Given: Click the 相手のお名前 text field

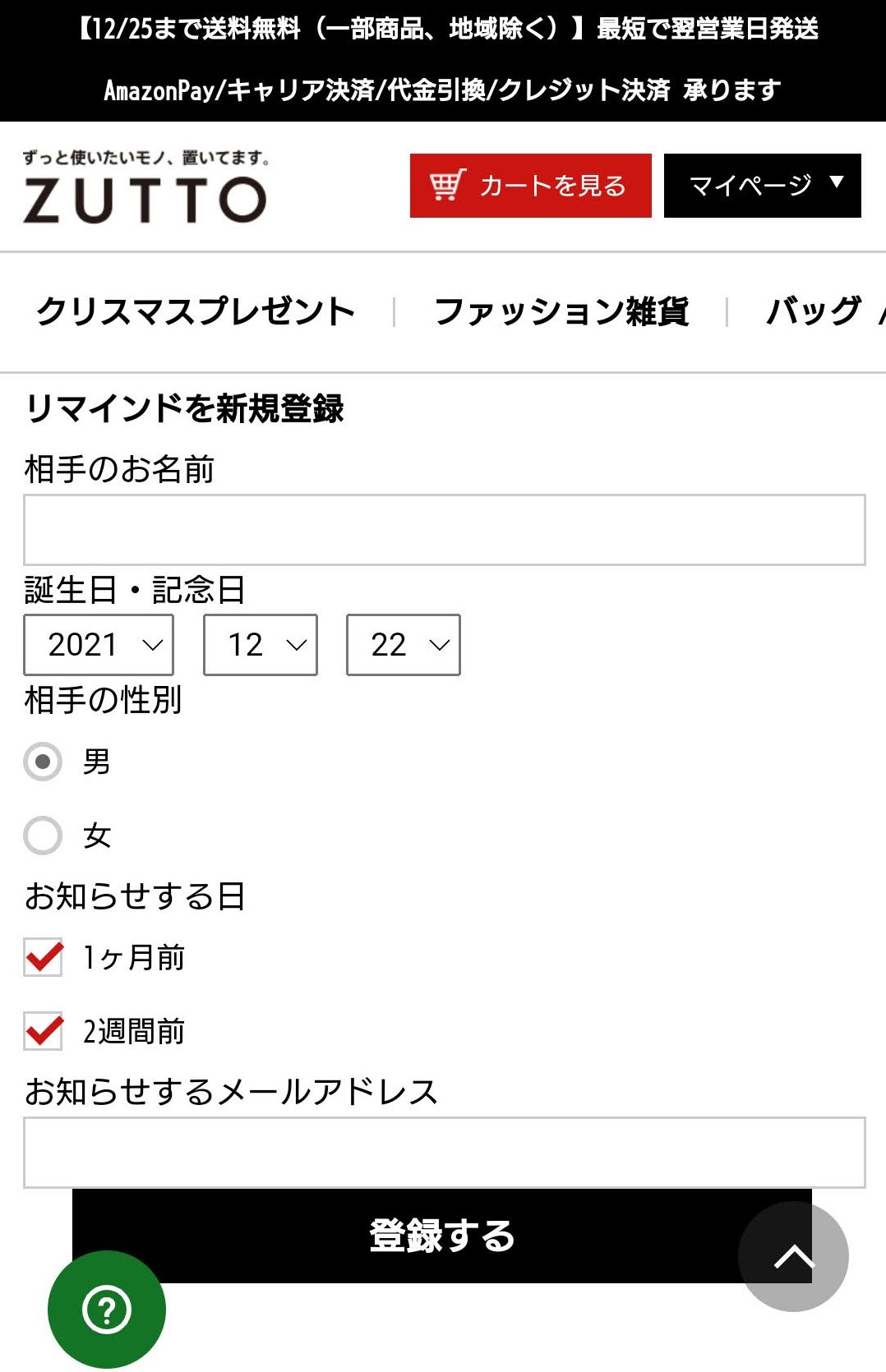Looking at the screenshot, I should click(444, 530).
